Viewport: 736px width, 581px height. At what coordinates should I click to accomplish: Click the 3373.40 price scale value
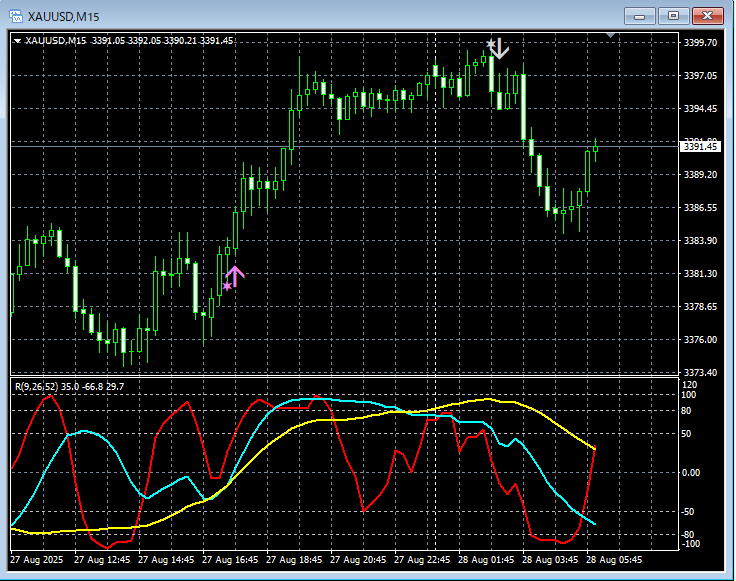(x=700, y=373)
